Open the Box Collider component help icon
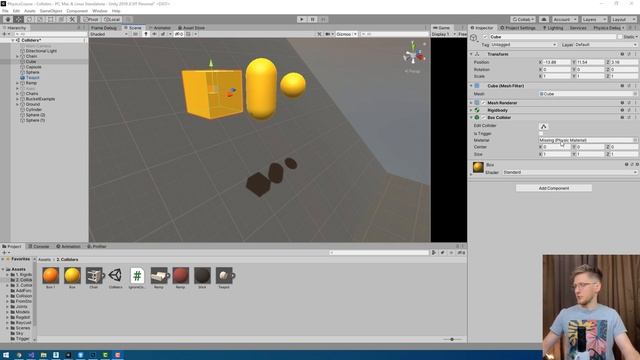This screenshot has width=640, height=360. 622,118
